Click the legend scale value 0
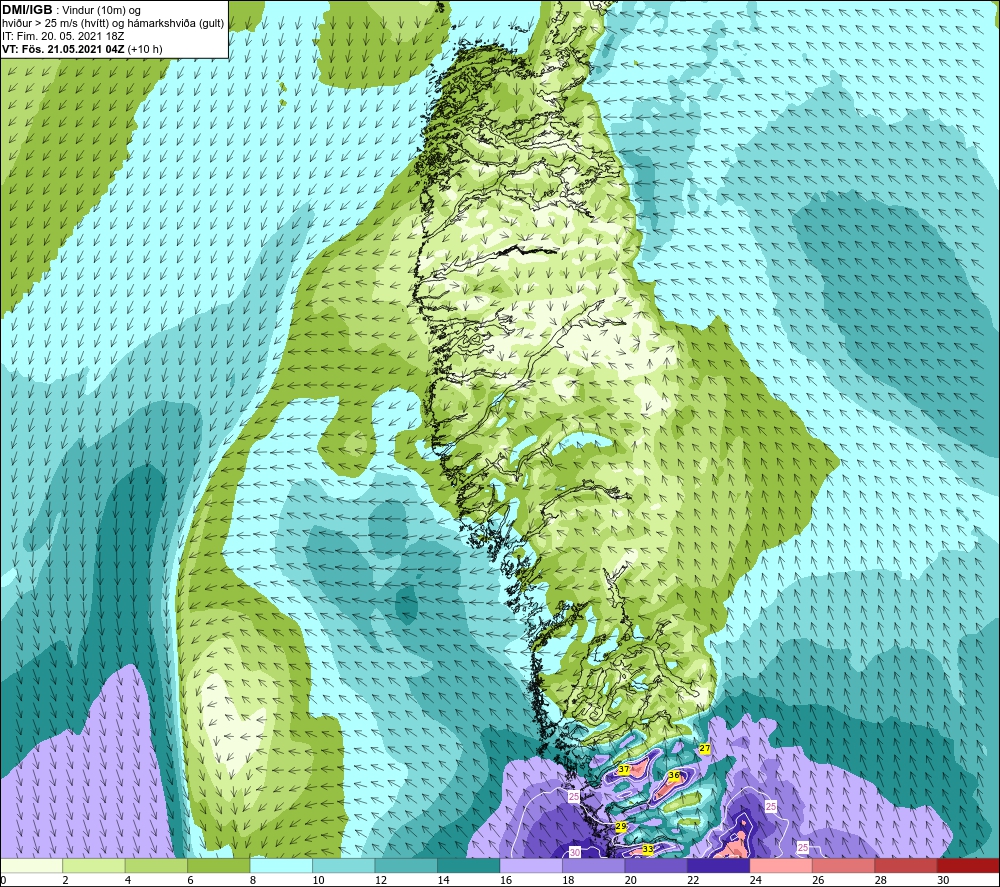 [x=3, y=880]
